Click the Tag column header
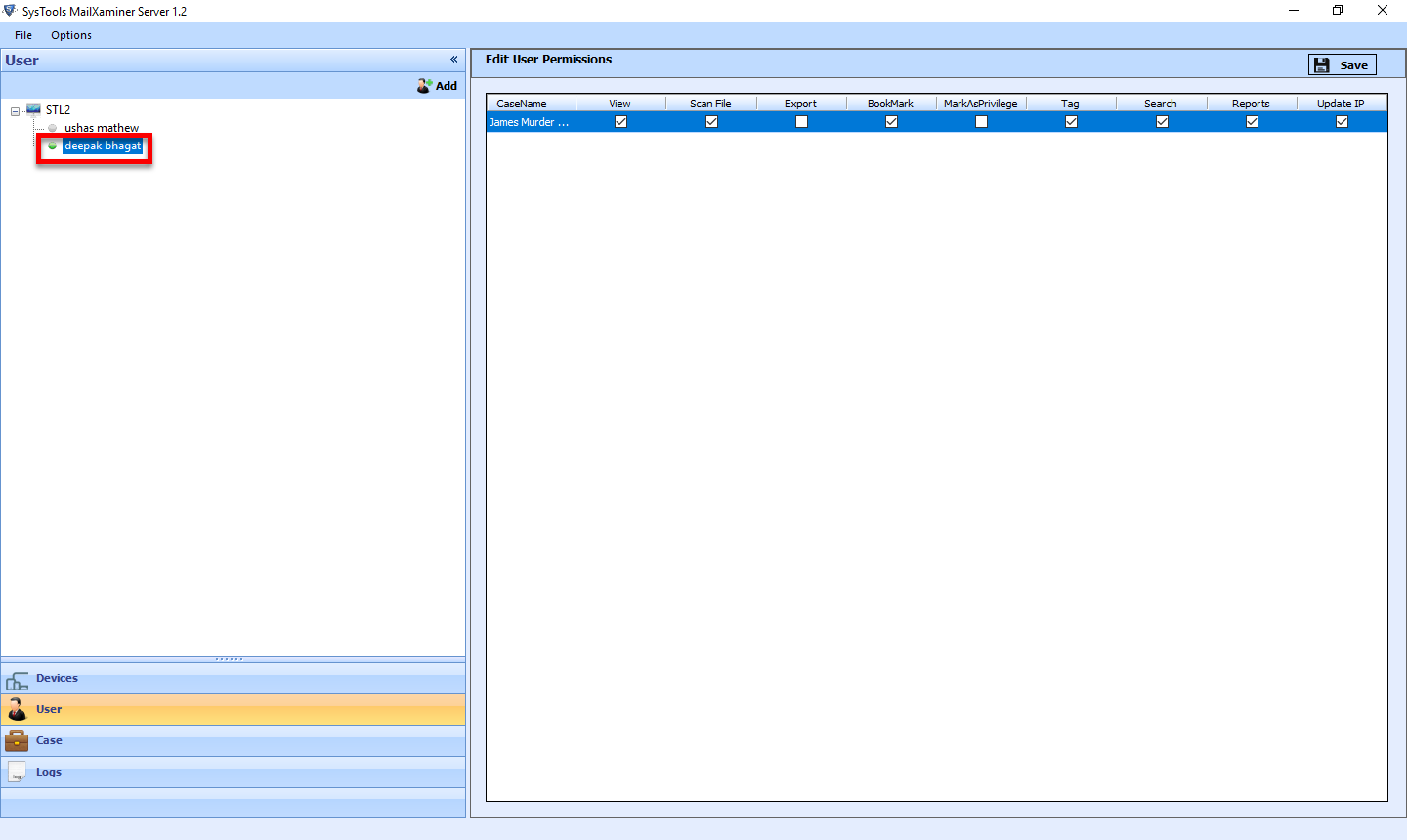The image size is (1407, 840). point(1071,104)
